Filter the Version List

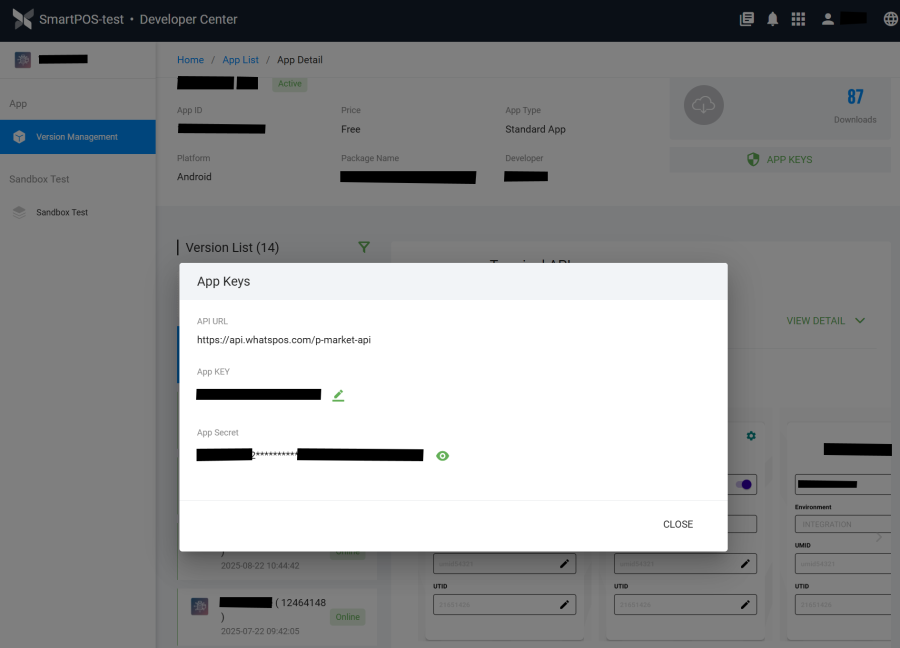click(364, 247)
